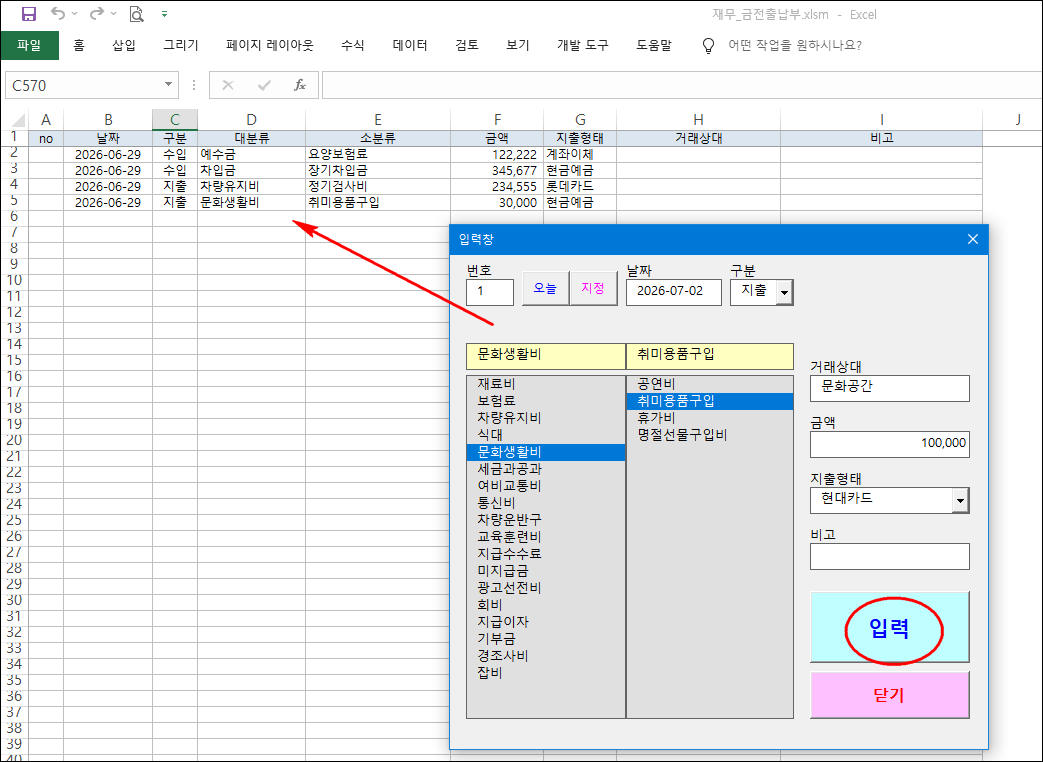Viewport: 1043px width, 762px height.
Task: Open the Customize Quick Access Toolbar arrow
Action: [x=164, y=14]
